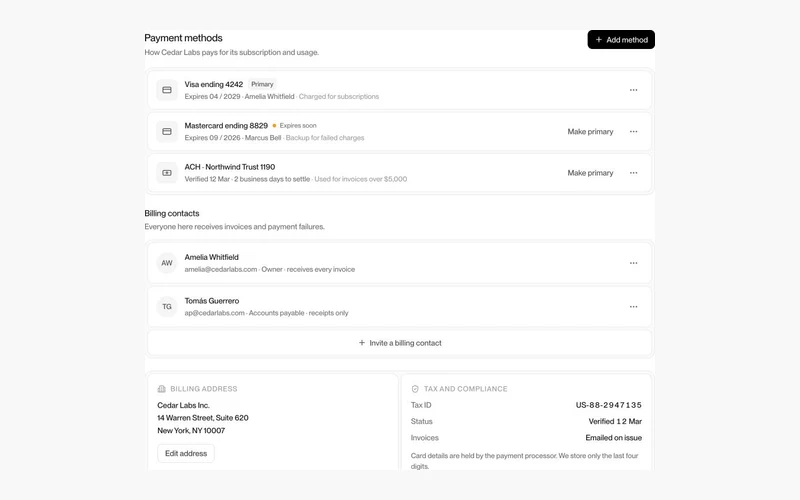Click the Billing contacts heading
This screenshot has width=800, height=500.
coord(171,213)
